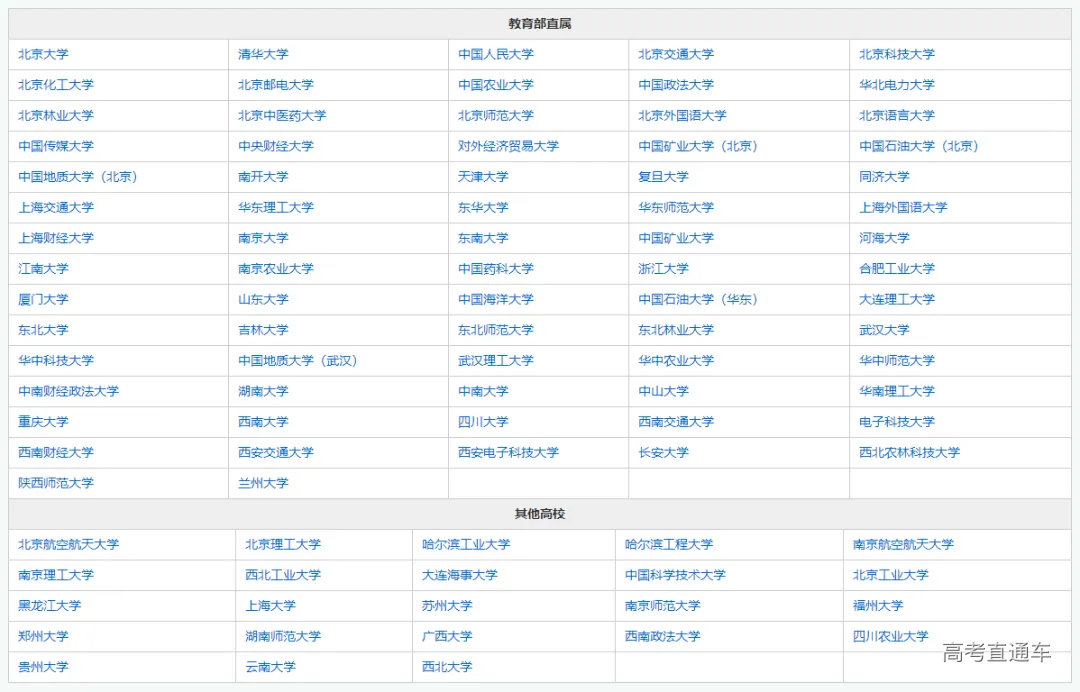Select the 浙江大学 link

pos(661,268)
